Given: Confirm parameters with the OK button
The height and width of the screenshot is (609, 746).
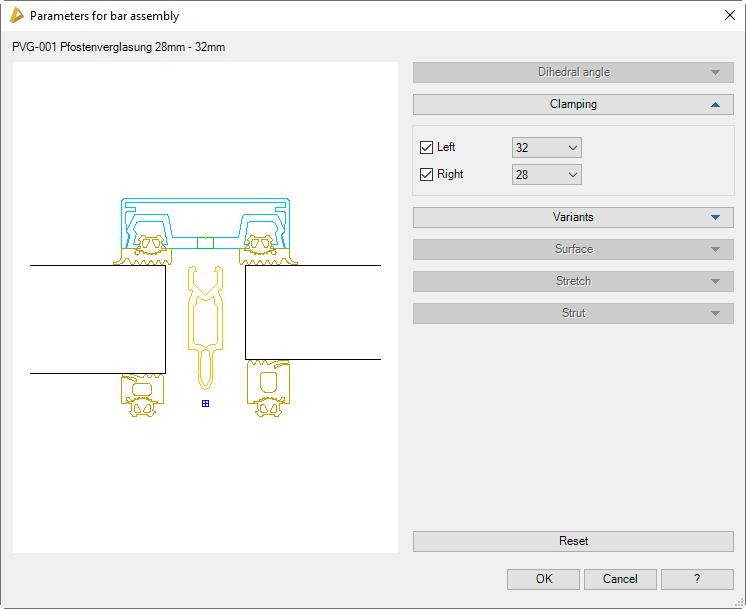Looking at the screenshot, I should 543,579.
